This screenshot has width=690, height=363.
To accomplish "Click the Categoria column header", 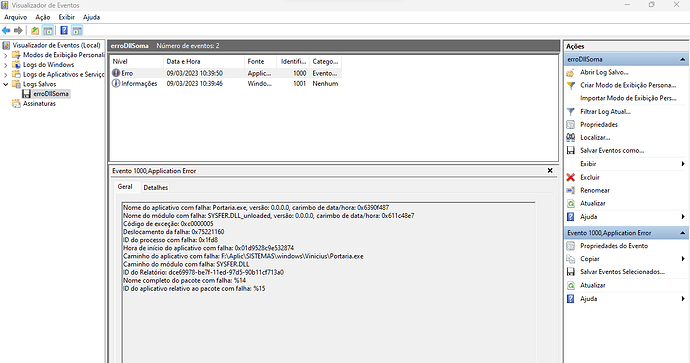I will [x=325, y=62].
